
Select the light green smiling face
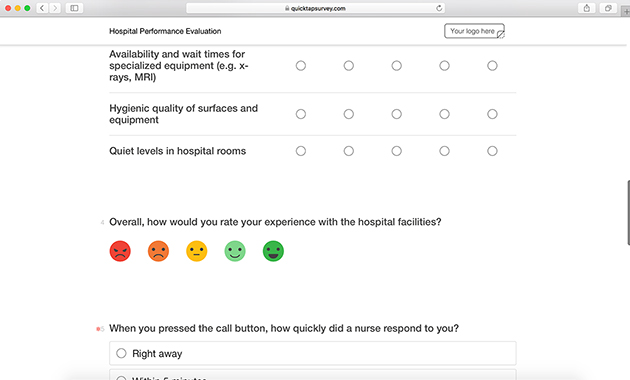click(x=235, y=251)
